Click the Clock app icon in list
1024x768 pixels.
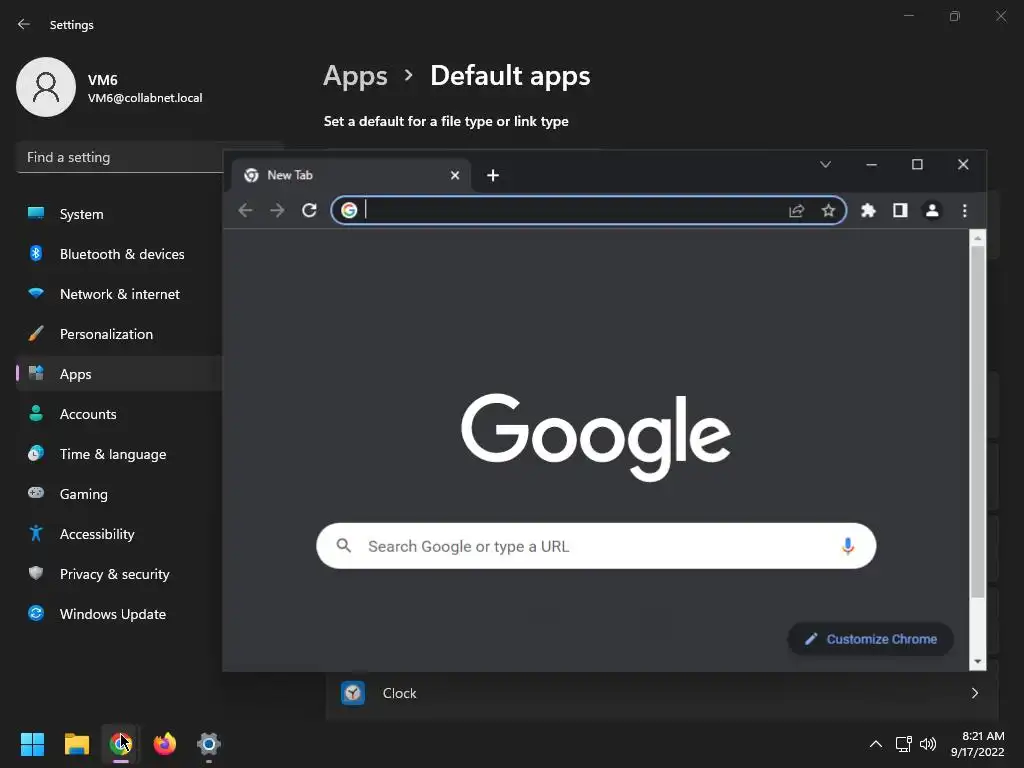[353, 693]
